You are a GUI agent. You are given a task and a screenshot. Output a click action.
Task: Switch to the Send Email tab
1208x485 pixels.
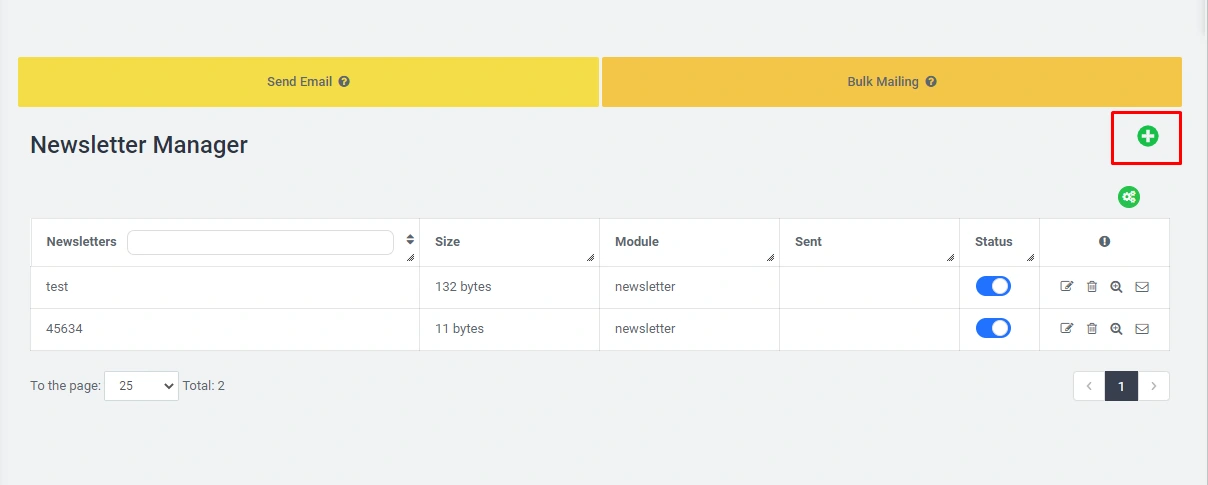[308, 82]
